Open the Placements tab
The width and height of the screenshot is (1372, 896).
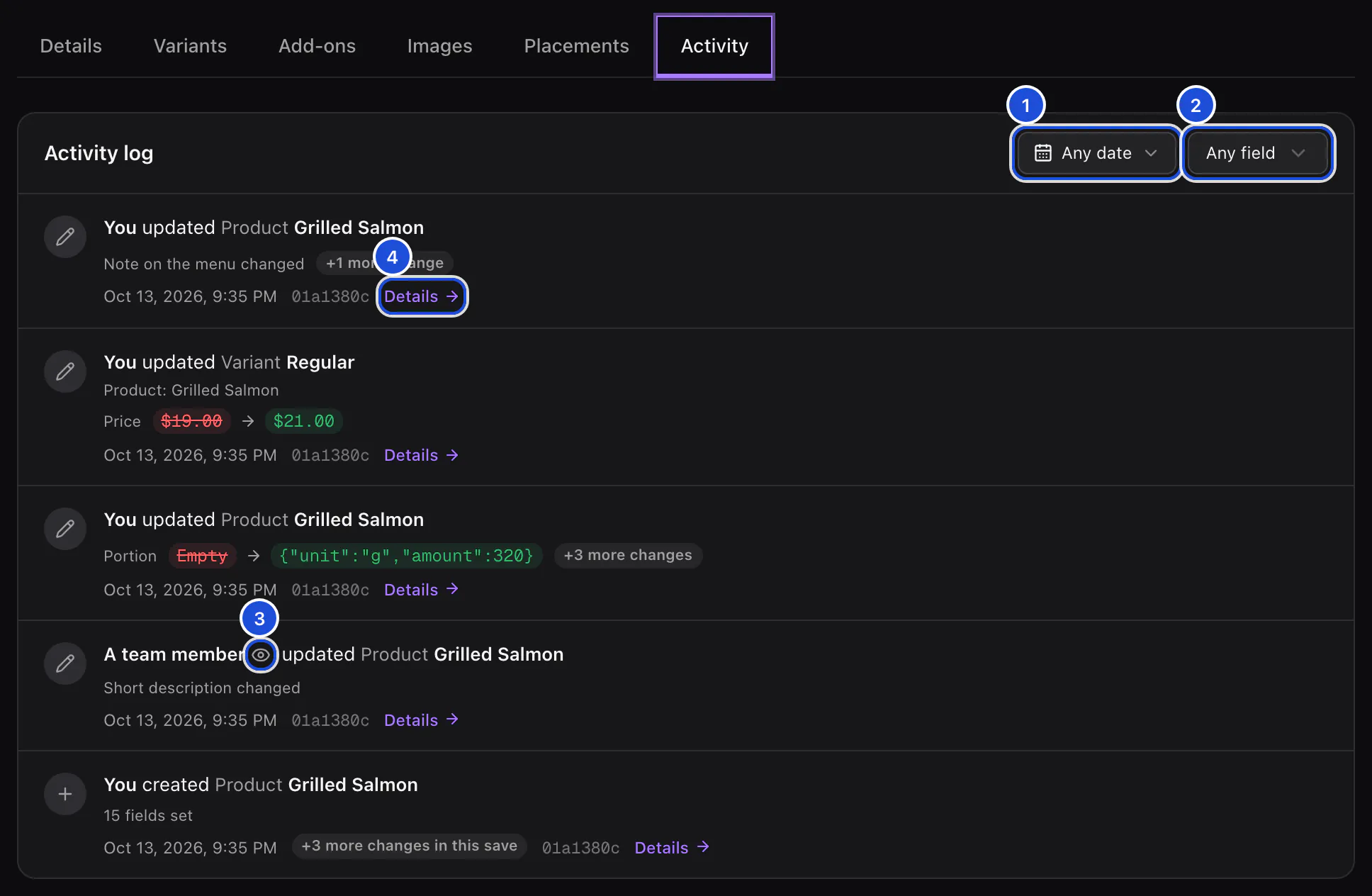point(576,46)
